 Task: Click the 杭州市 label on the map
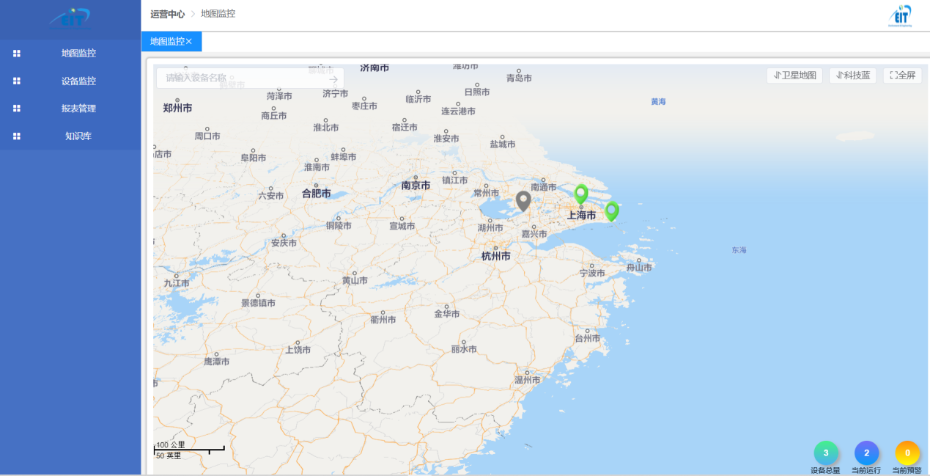[496, 257]
